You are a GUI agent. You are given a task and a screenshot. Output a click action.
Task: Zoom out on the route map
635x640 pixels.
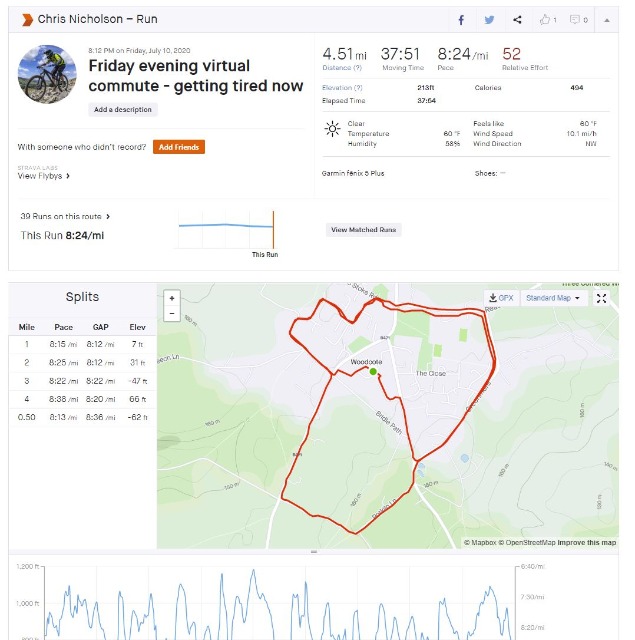click(x=172, y=313)
